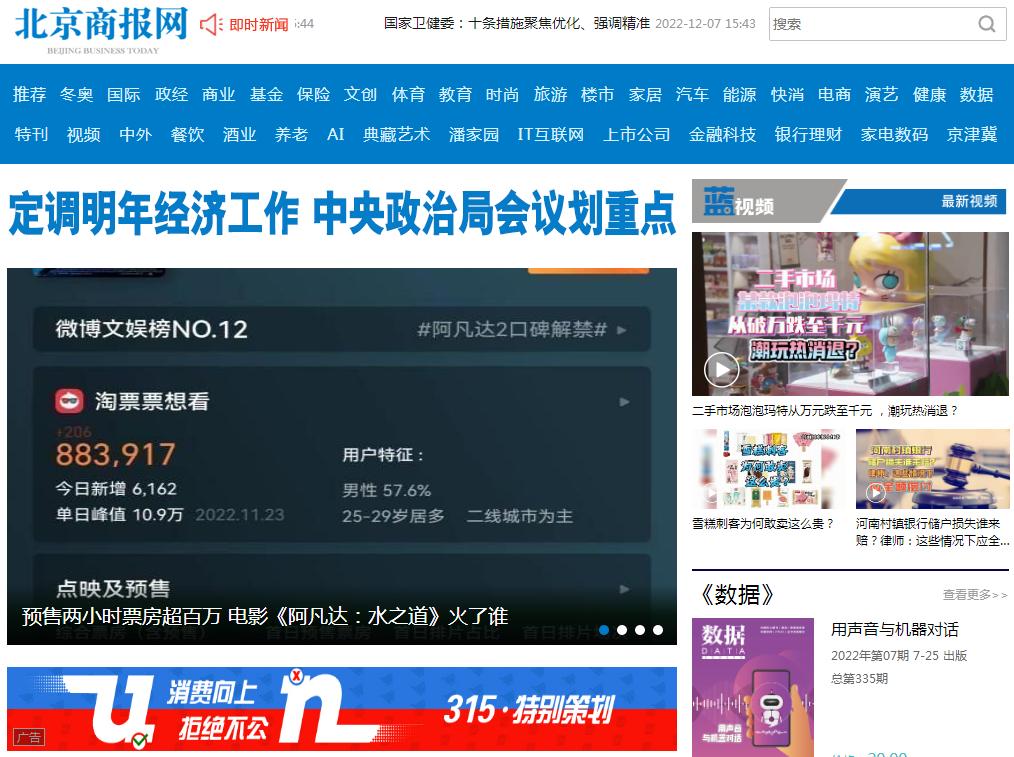Open the 京津冀 section
The height and width of the screenshot is (757, 1014).
pos(972,134)
